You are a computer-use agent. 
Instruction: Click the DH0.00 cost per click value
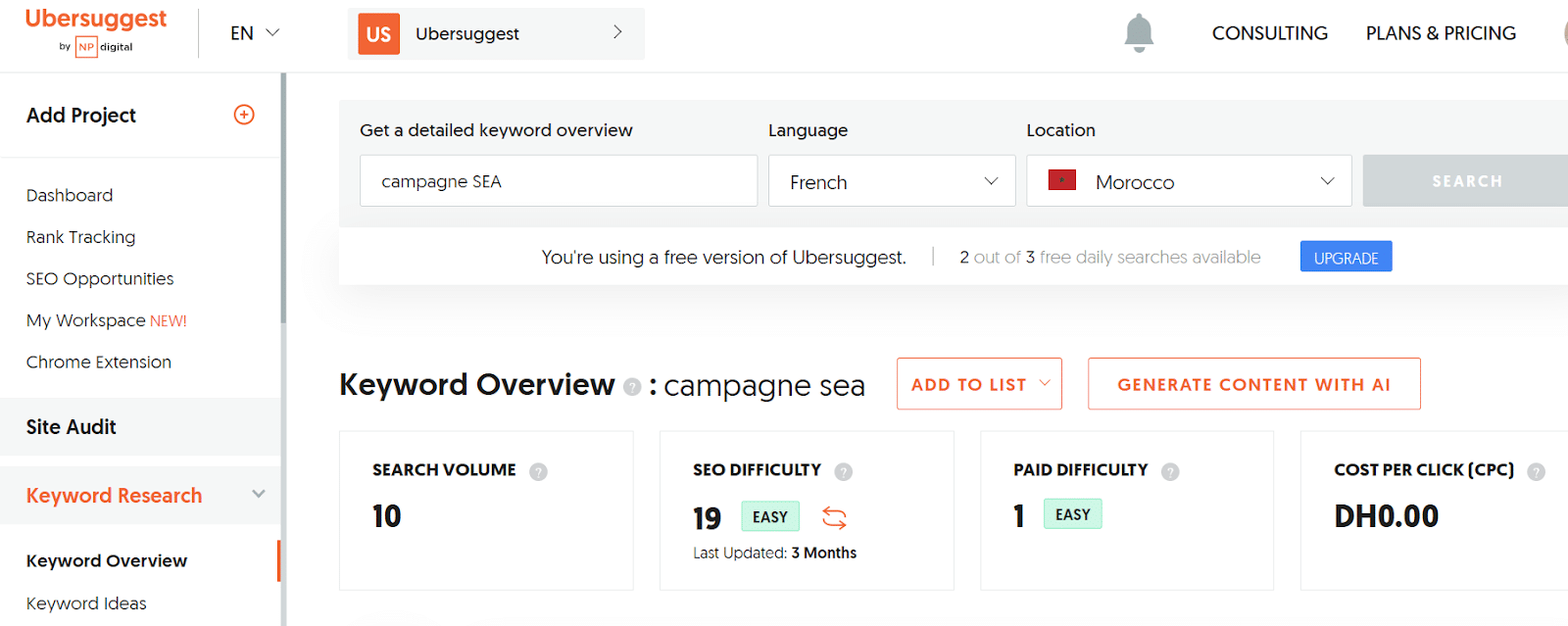(x=1387, y=516)
